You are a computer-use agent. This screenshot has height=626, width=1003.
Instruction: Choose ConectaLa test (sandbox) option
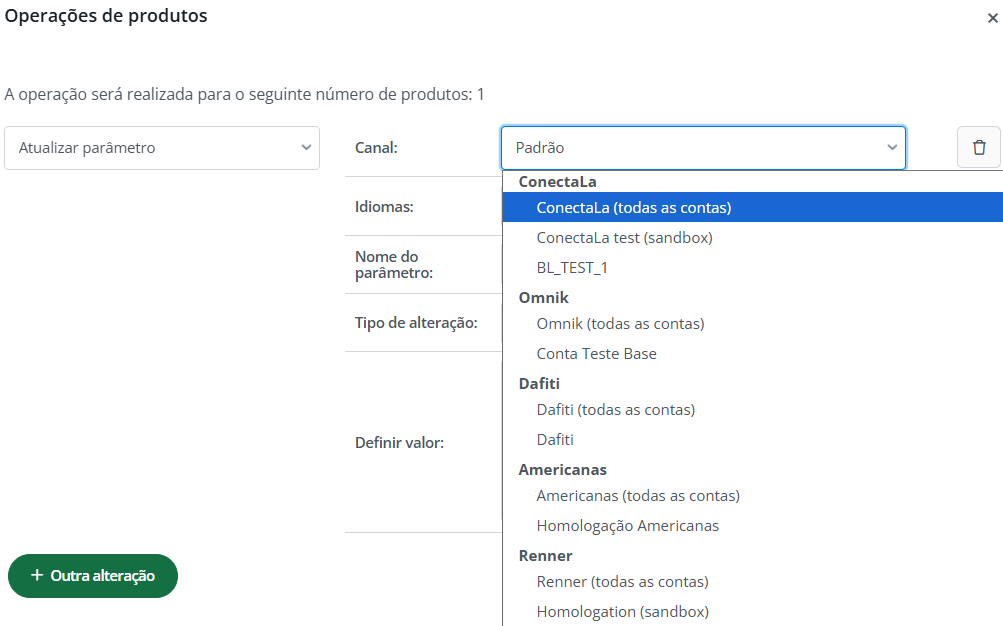click(x=624, y=238)
